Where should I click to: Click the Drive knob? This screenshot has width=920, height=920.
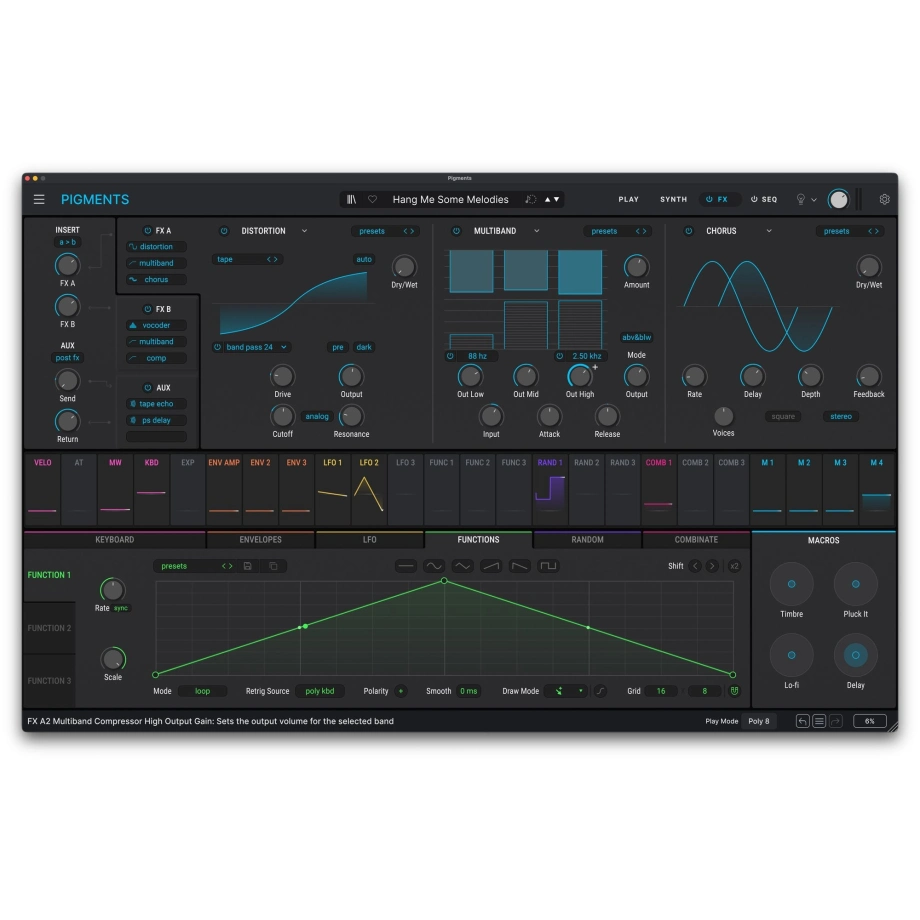(x=282, y=377)
